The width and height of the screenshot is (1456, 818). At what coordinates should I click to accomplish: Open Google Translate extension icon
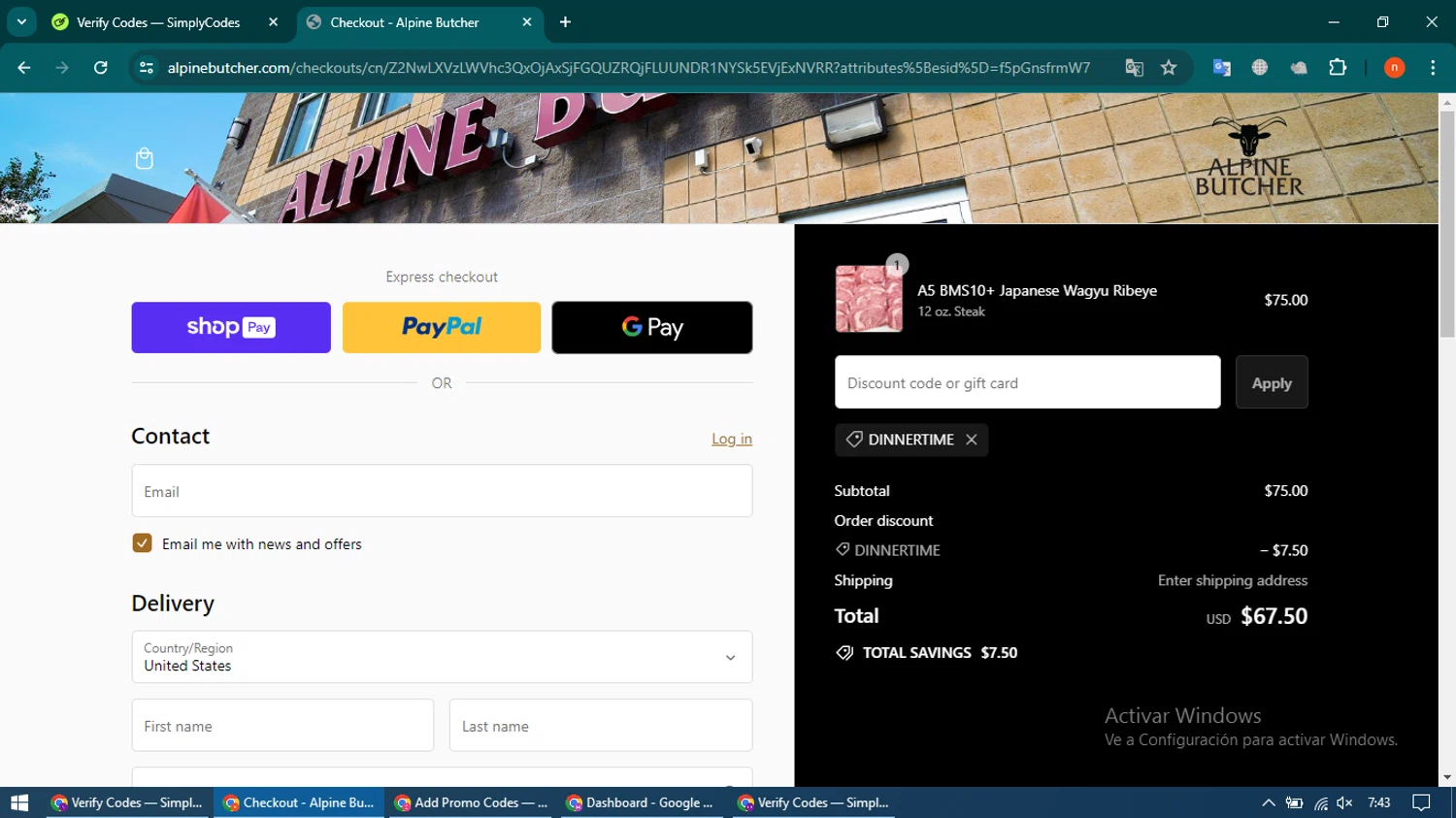pos(1221,67)
